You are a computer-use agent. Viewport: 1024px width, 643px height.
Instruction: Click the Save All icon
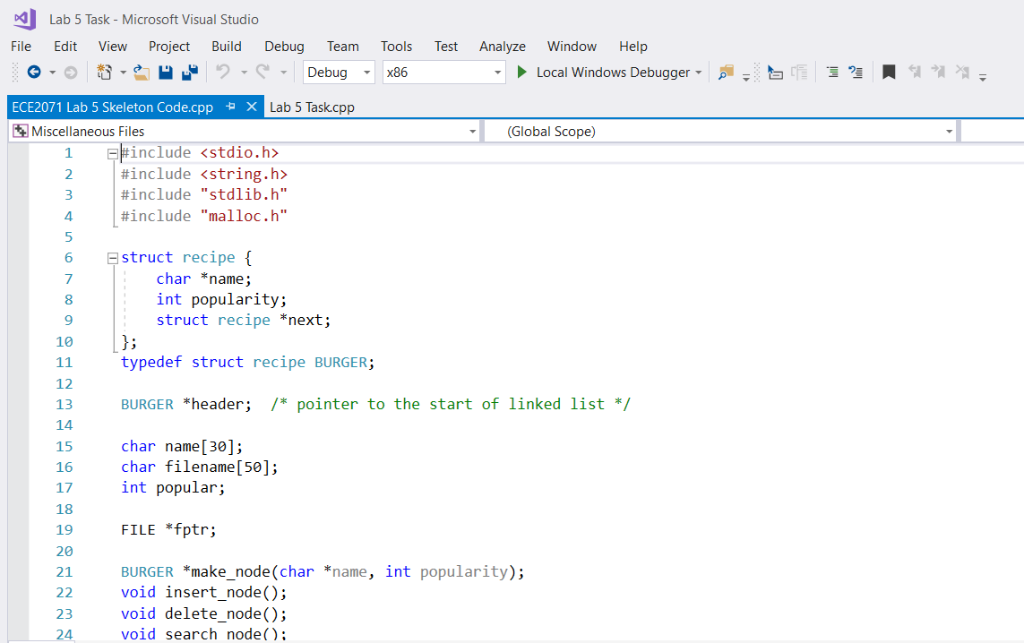(x=190, y=72)
